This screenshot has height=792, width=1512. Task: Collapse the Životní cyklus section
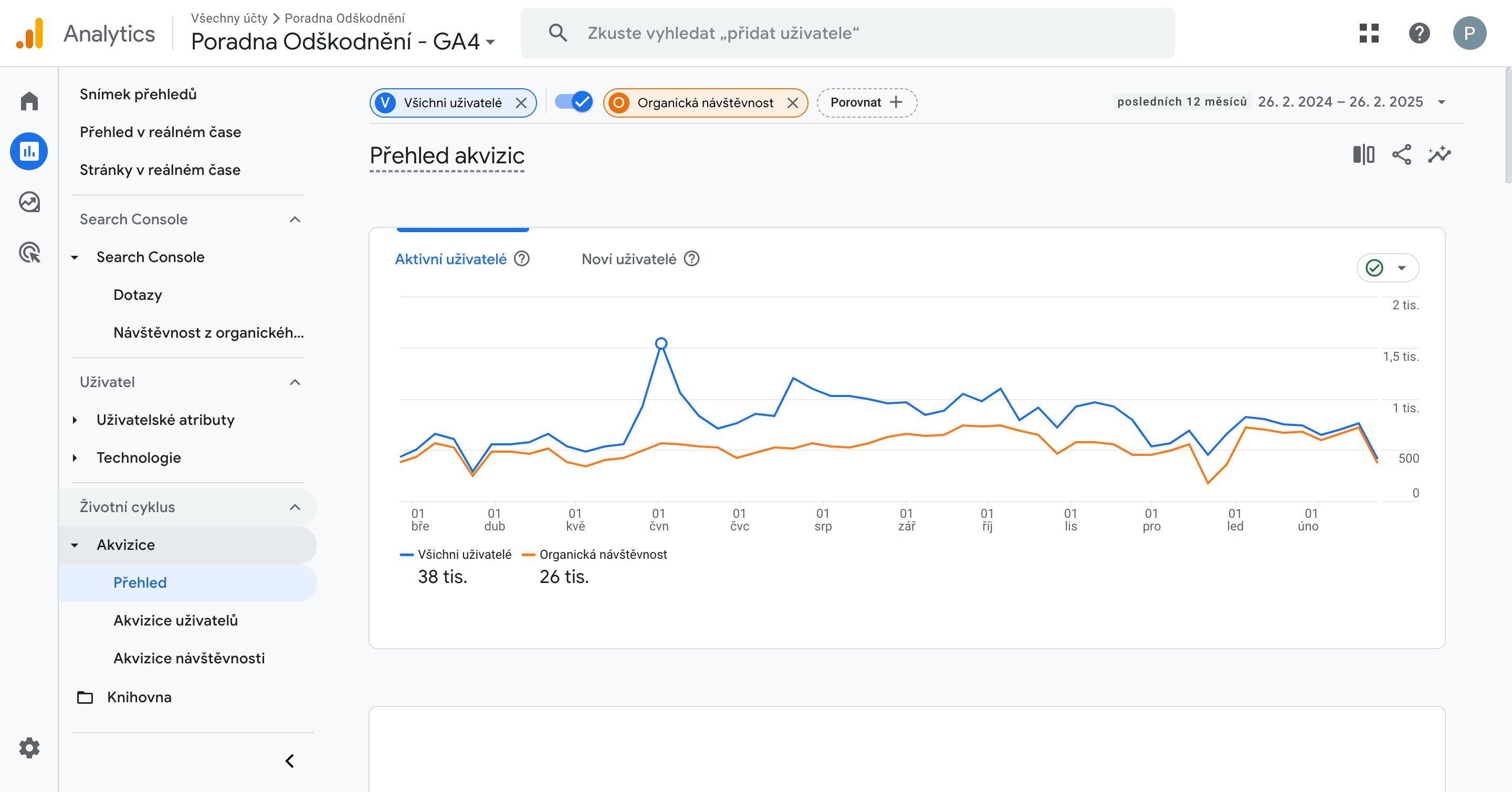pyautogui.click(x=295, y=507)
